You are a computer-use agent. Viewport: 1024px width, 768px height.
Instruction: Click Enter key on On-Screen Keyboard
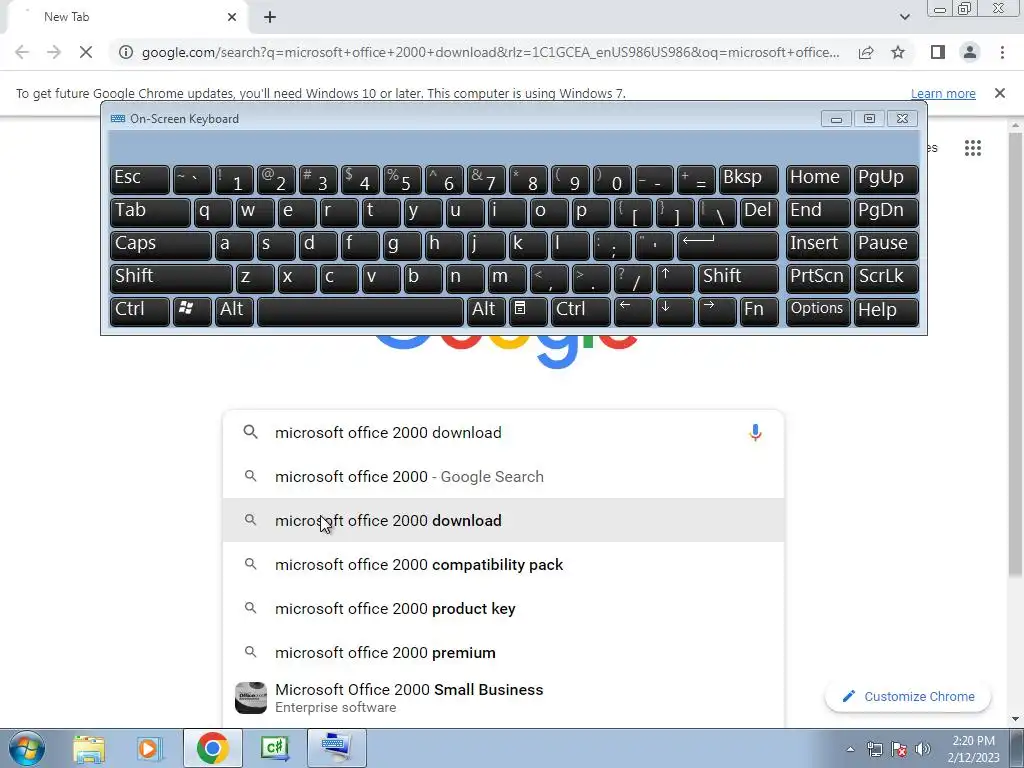pyautogui.click(x=728, y=245)
